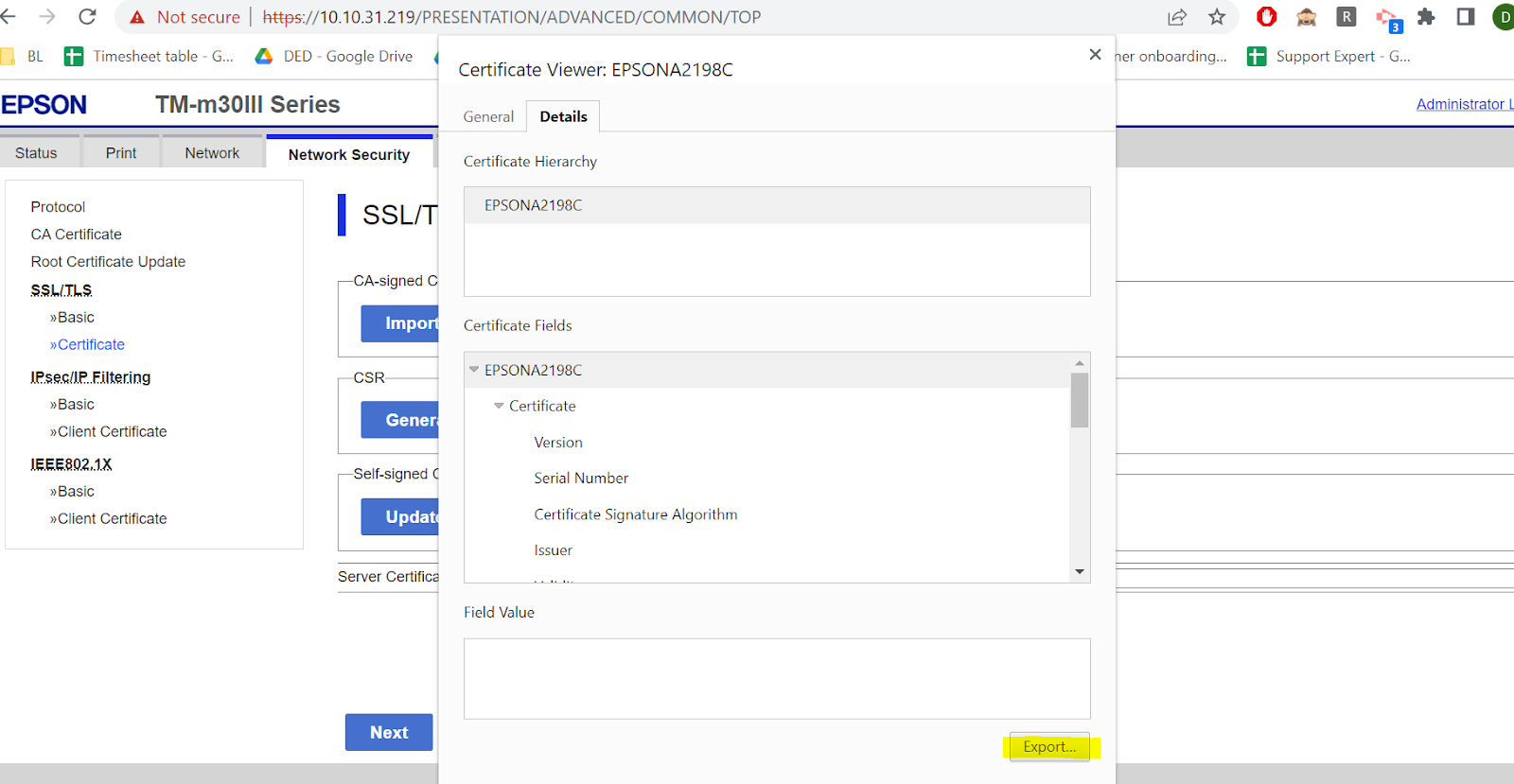Select the Serial Number certificate field
Viewport: 1514px width, 784px height.
581,479
